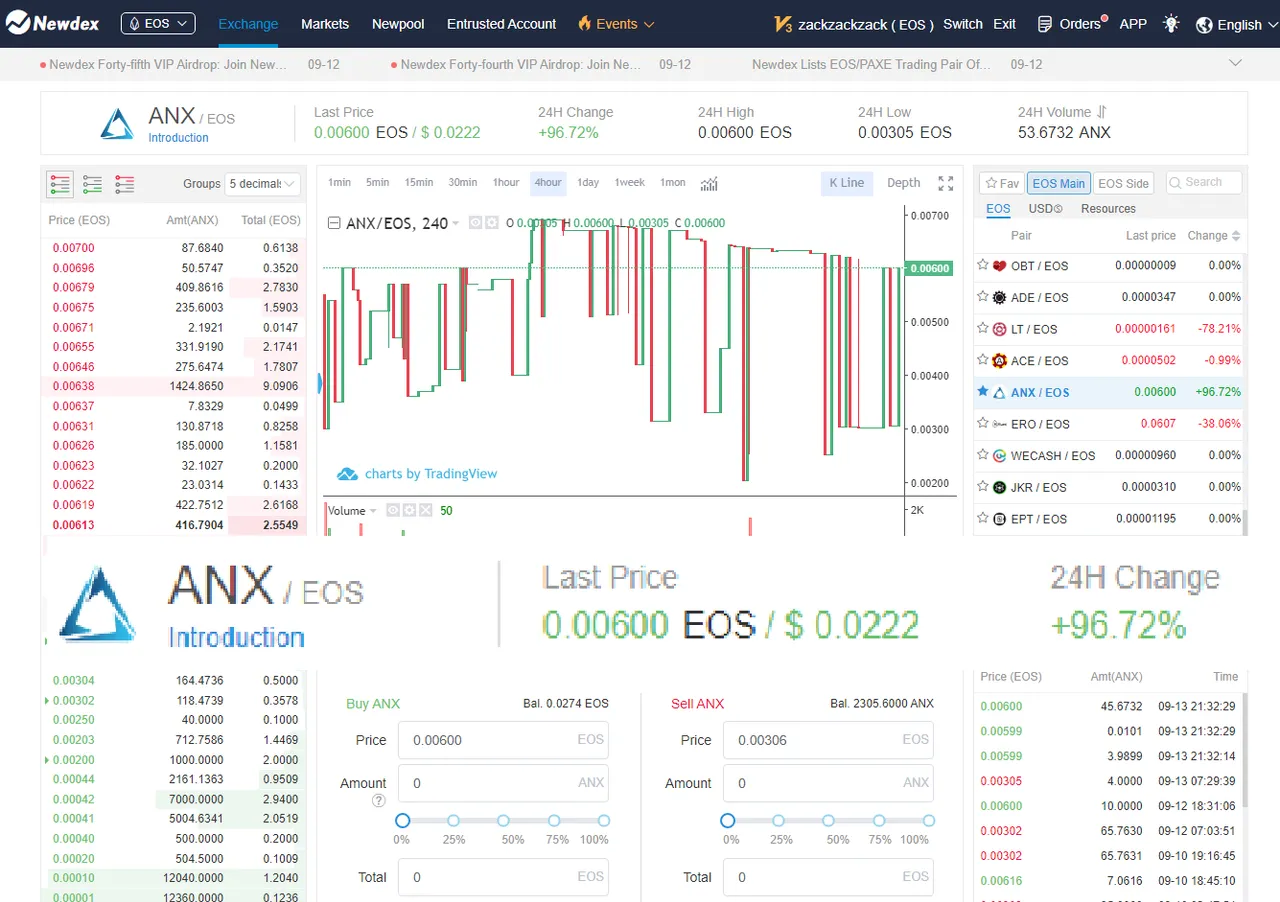This screenshot has width=1280, height=902.
Task: Select the USD quote tab
Action: pos(1046,209)
